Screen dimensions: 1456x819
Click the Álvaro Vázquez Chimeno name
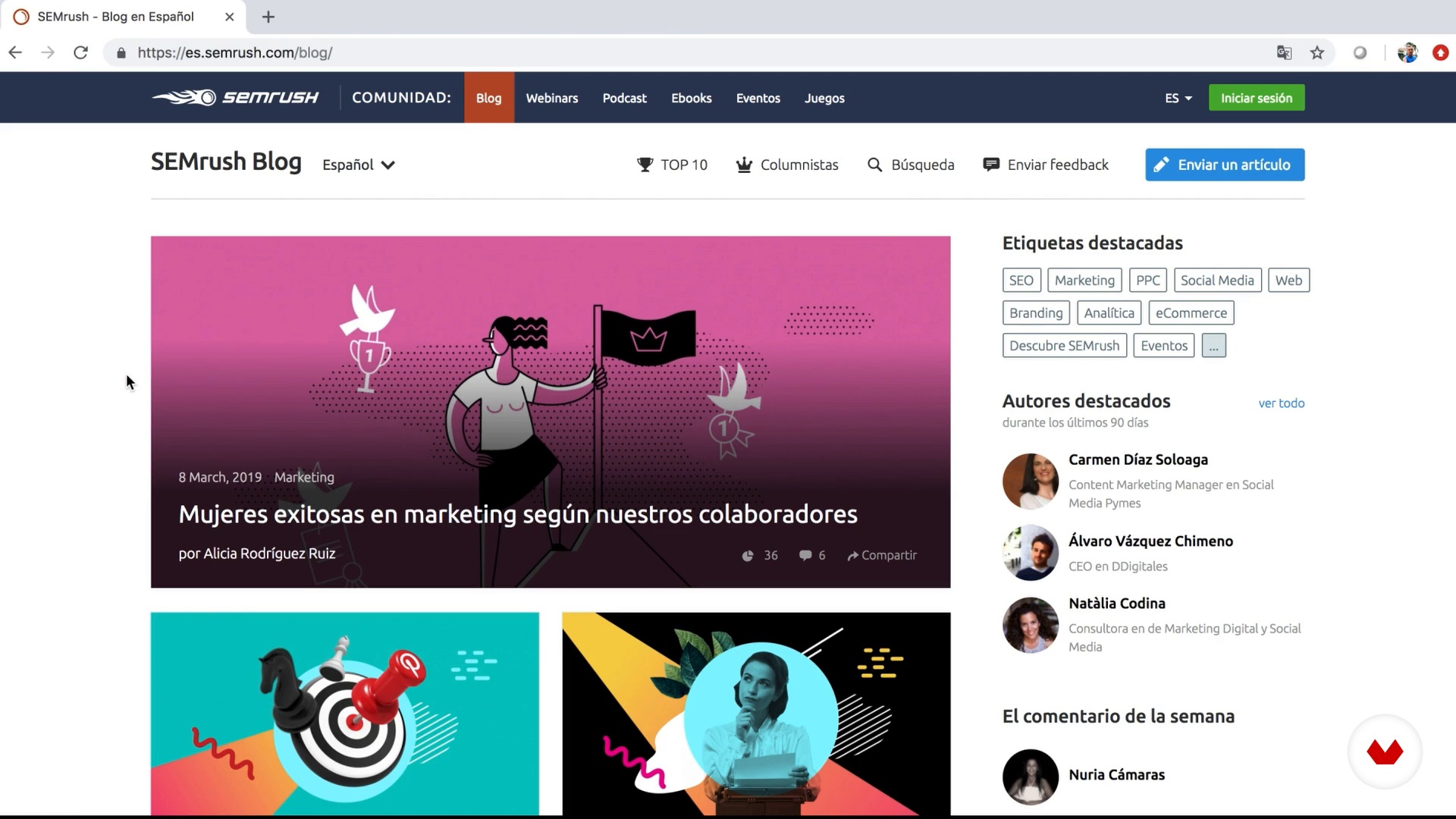point(1150,541)
